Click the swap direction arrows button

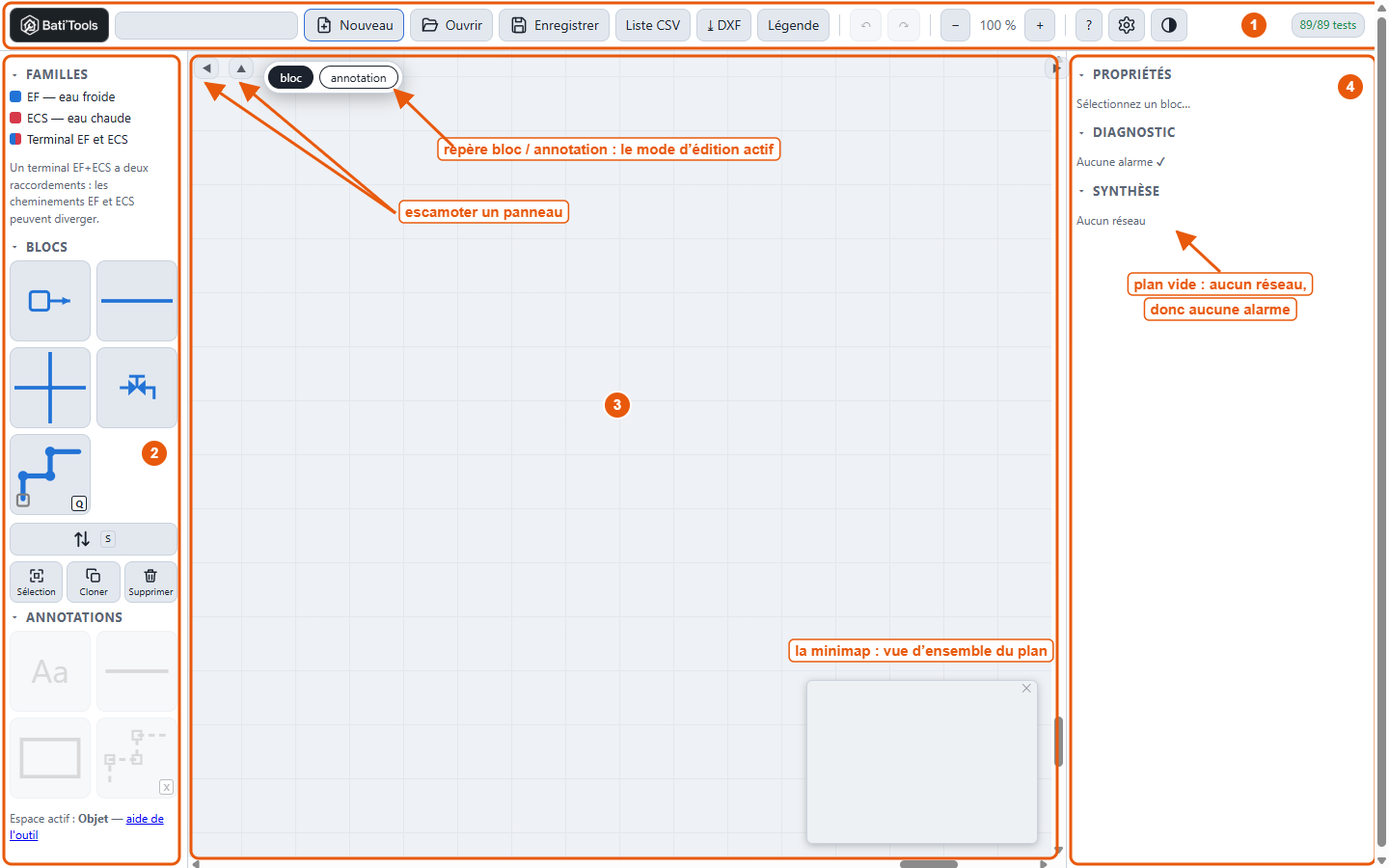(x=94, y=539)
